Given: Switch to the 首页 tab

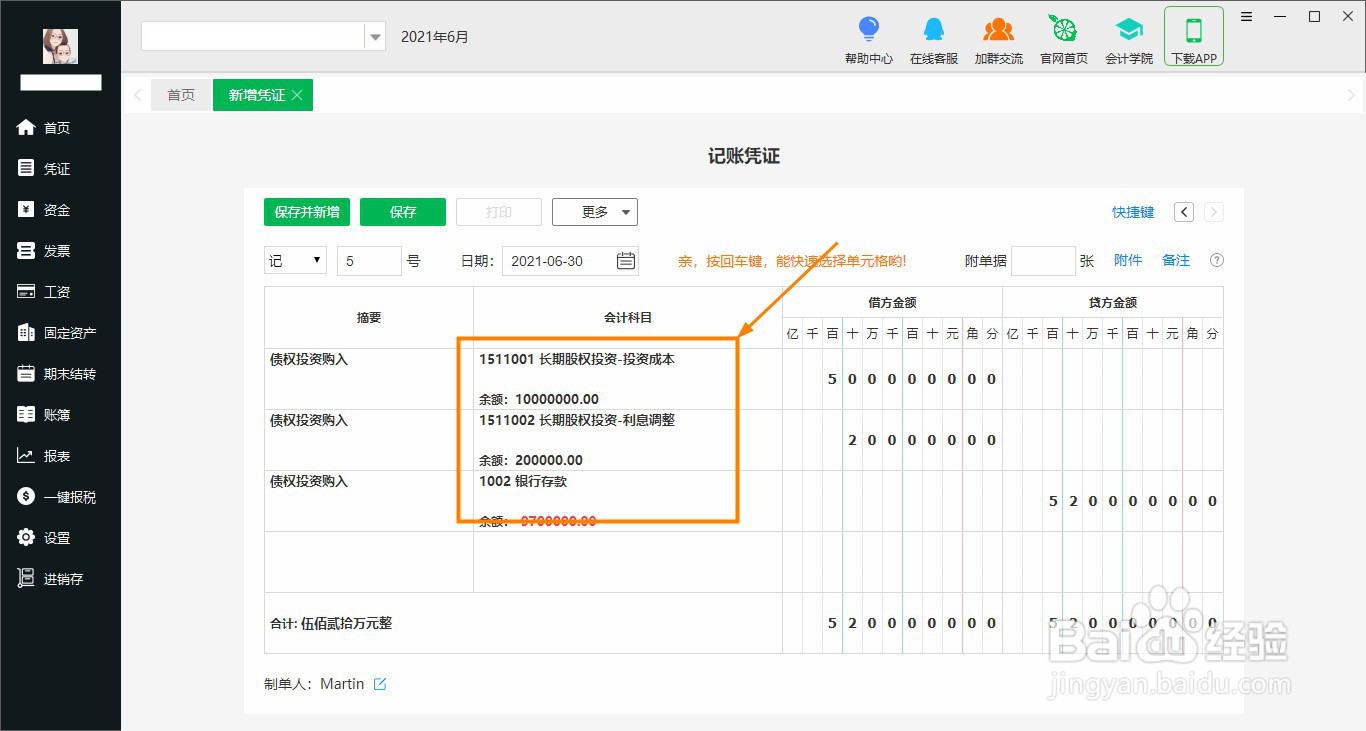Looking at the screenshot, I should click(181, 95).
